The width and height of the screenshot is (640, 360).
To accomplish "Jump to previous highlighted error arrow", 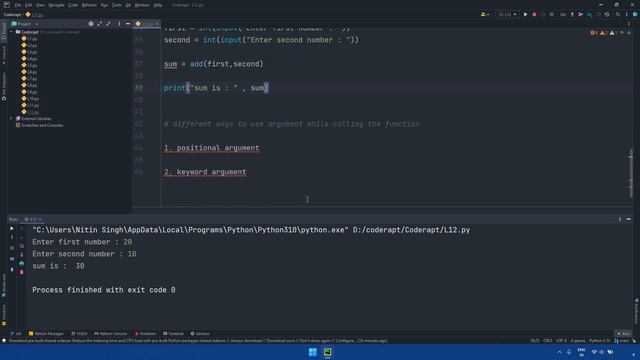I will coord(622,33).
